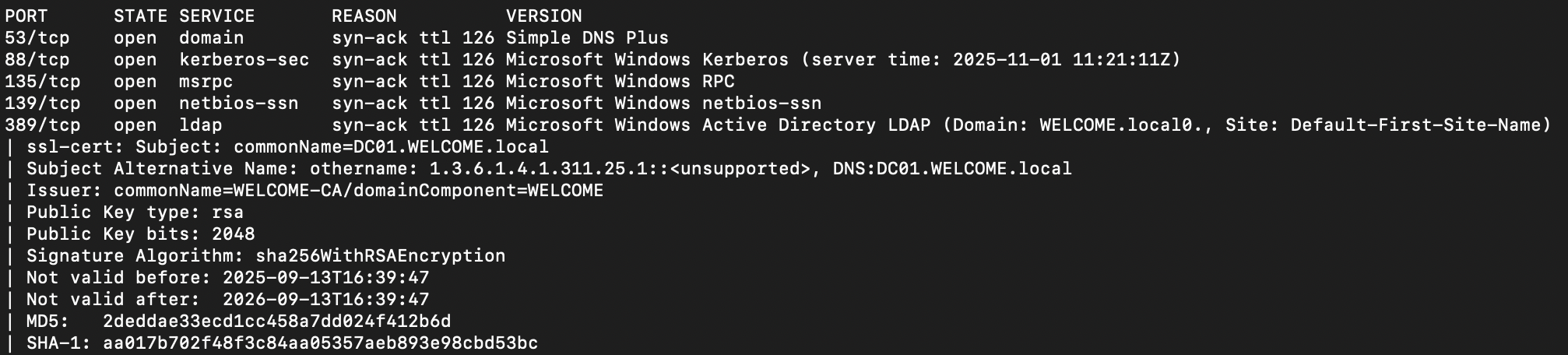Click the Public Key type rsa value
1568x355 pixels.
click(x=227, y=213)
